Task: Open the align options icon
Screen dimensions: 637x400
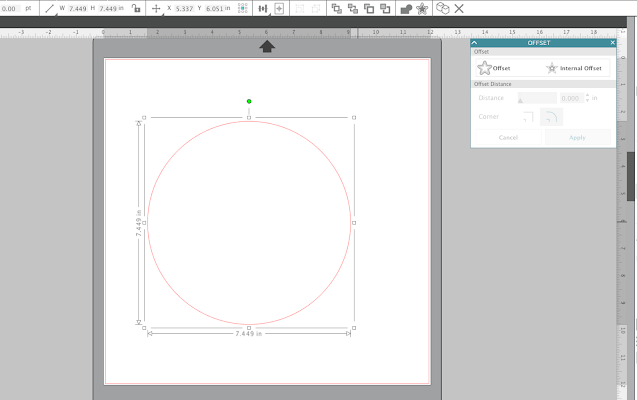Action: pos(263,9)
